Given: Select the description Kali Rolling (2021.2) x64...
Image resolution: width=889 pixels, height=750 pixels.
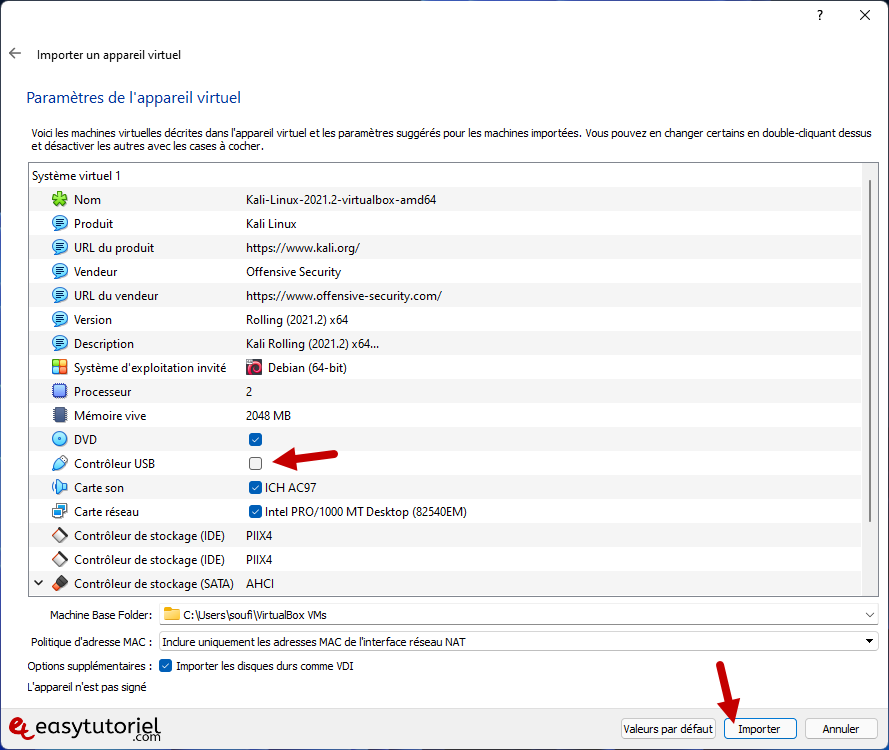Looking at the screenshot, I should coord(312,344).
